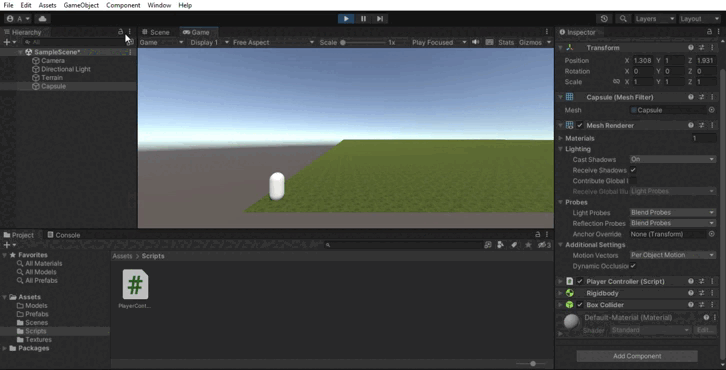Open Mesh Filter preset icon

pos(701,97)
